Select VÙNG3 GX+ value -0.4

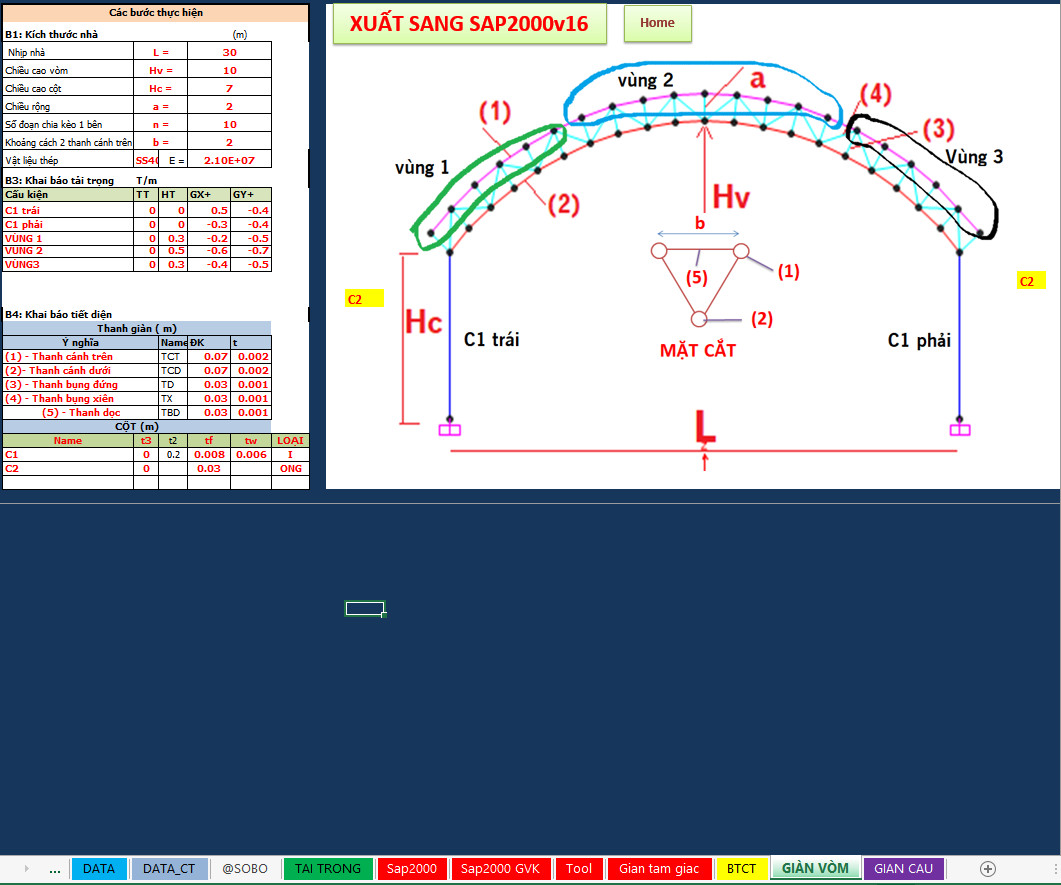[209, 265]
